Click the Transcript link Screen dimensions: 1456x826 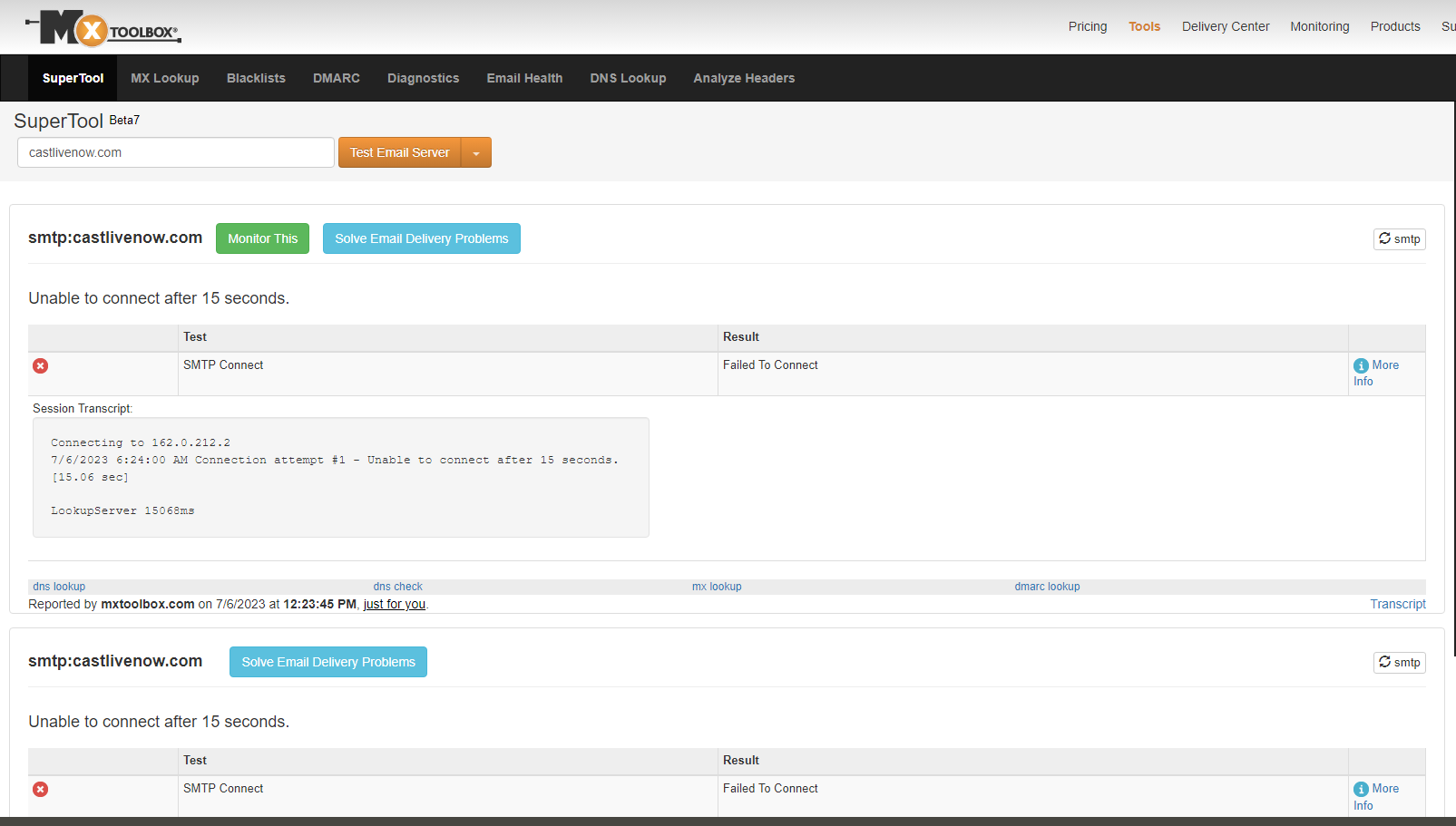click(1398, 604)
